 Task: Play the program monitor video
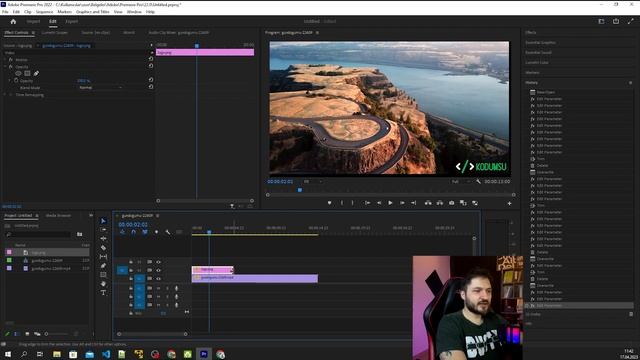pos(390,203)
